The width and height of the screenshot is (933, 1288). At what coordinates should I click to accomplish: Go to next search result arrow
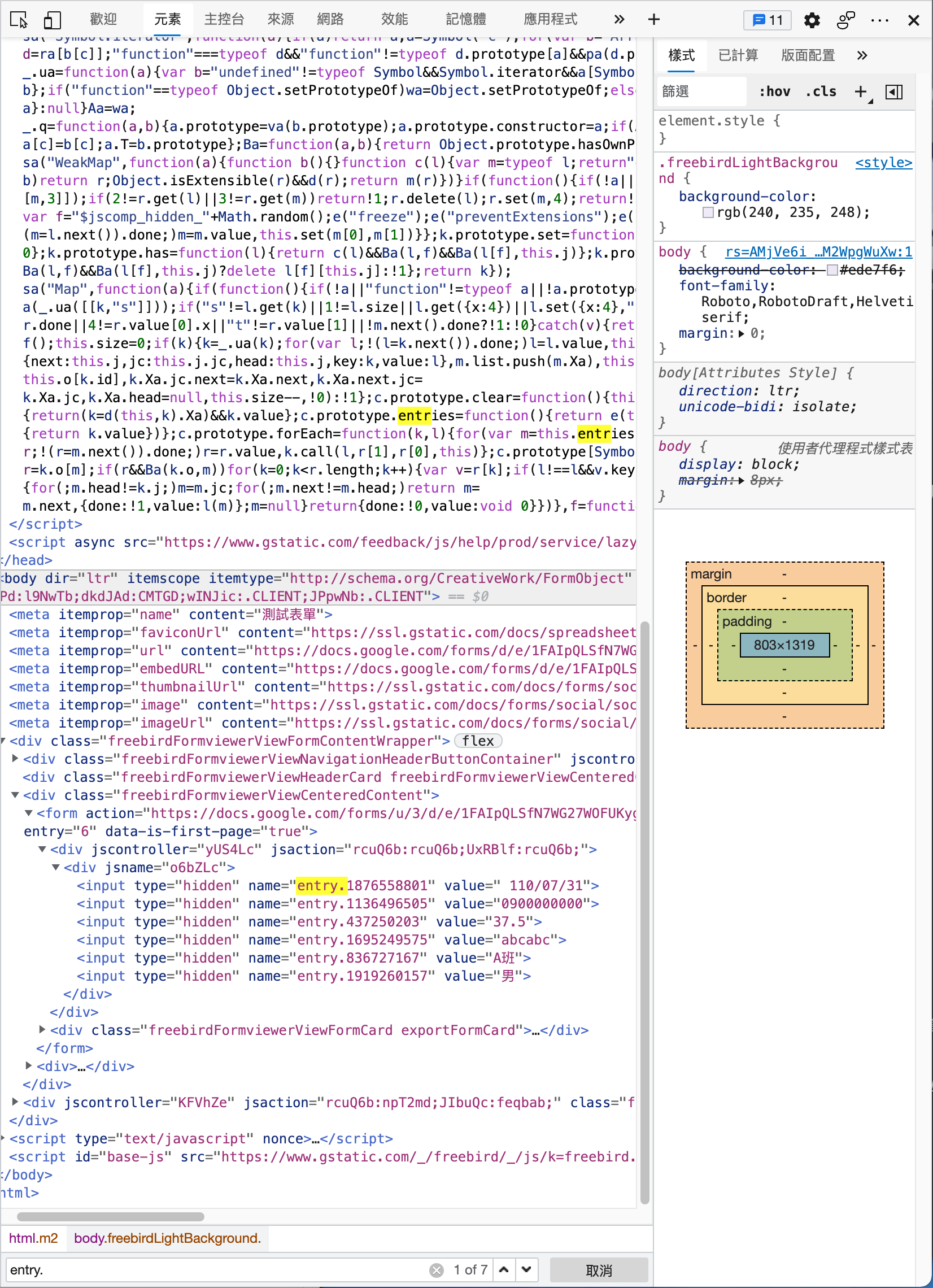[526, 1270]
